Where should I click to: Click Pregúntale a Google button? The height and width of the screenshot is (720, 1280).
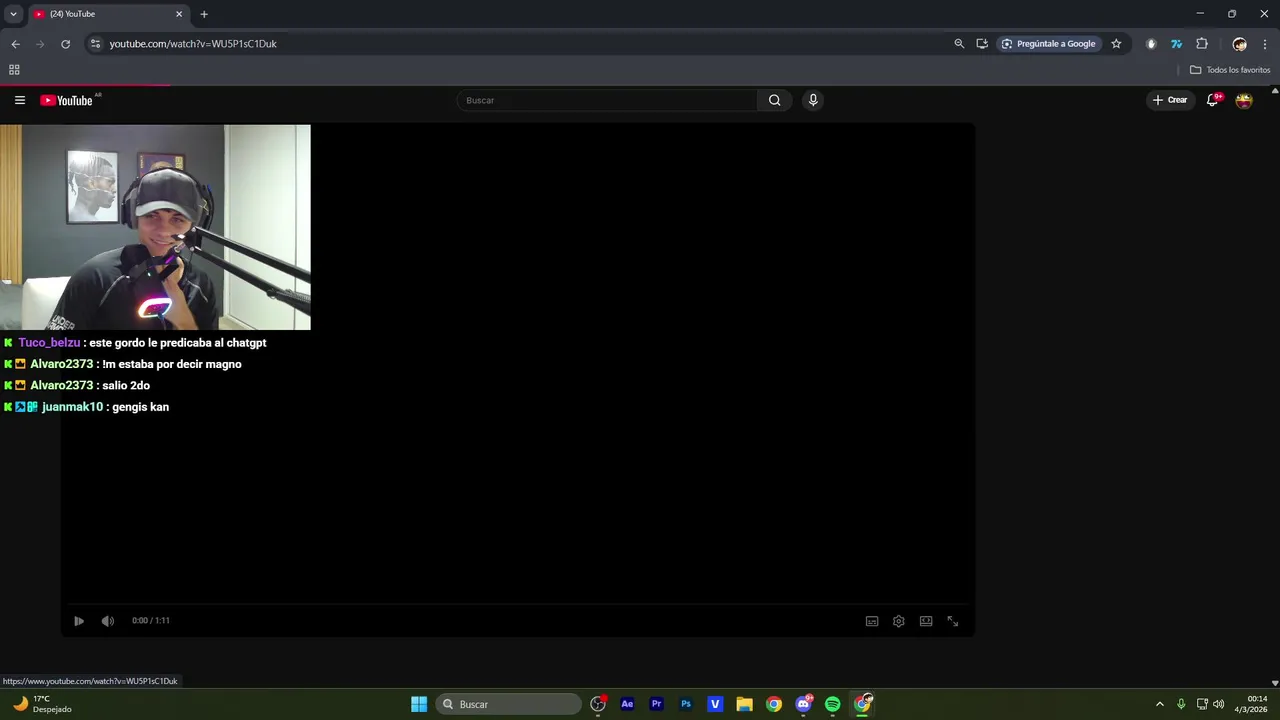point(1048,44)
